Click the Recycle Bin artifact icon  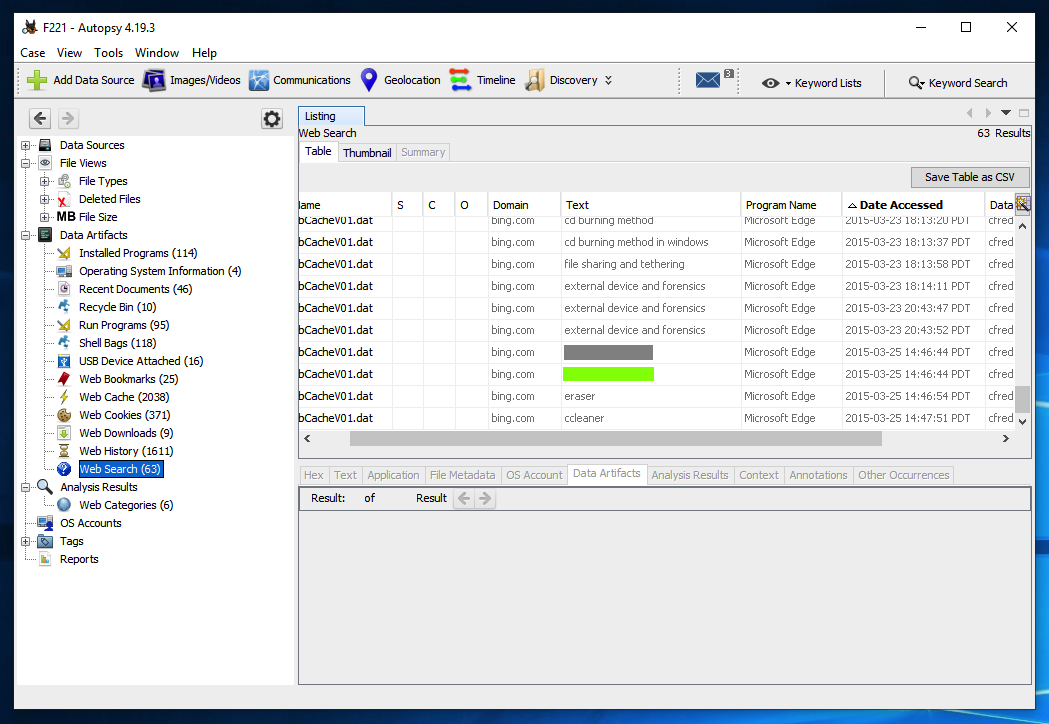64,307
